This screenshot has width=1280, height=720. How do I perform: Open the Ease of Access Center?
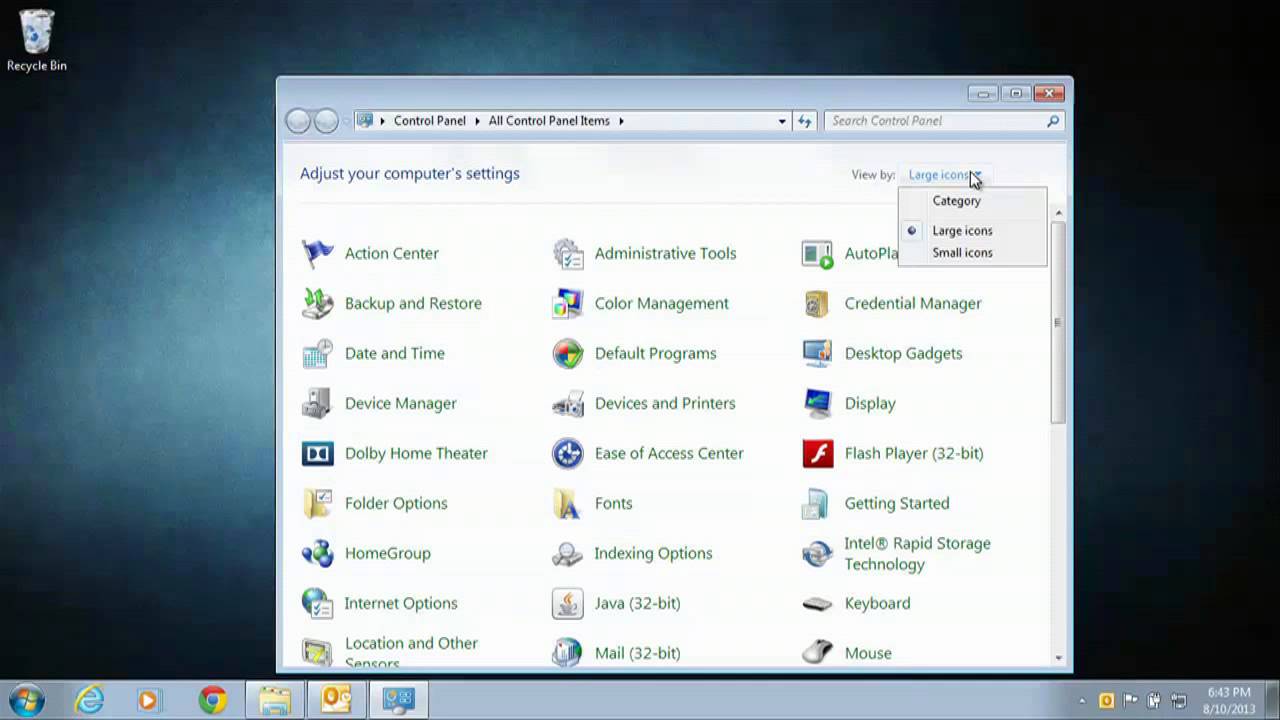pyautogui.click(x=668, y=453)
